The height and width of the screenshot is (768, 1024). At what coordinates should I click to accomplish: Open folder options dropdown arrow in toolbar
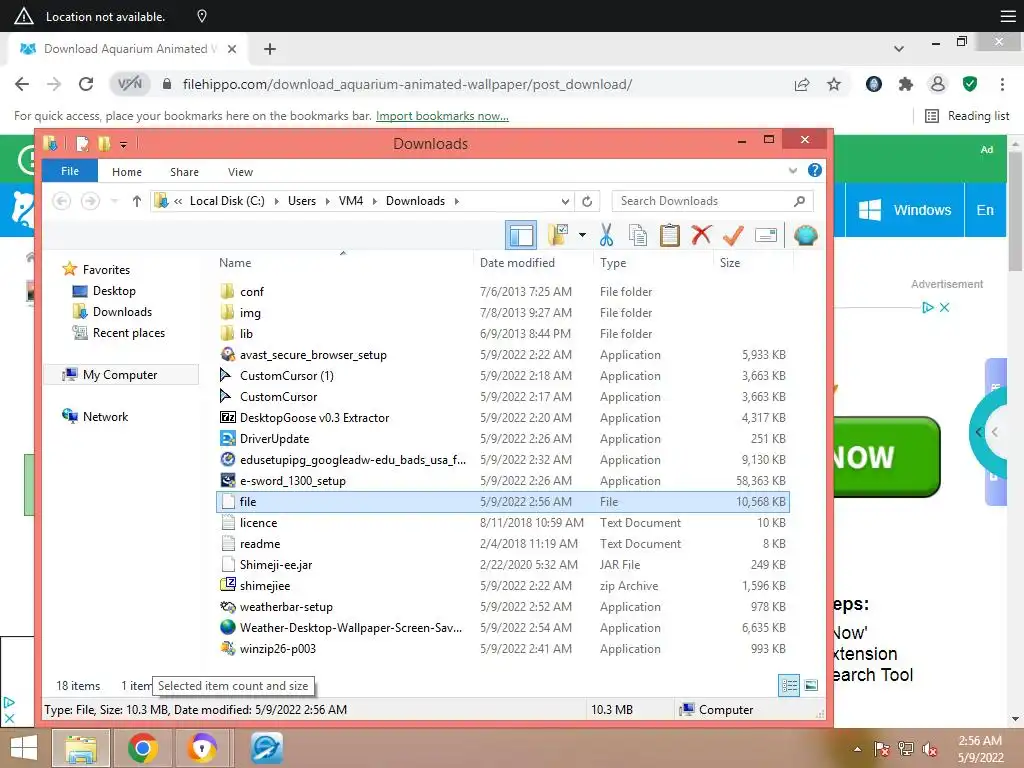582,235
